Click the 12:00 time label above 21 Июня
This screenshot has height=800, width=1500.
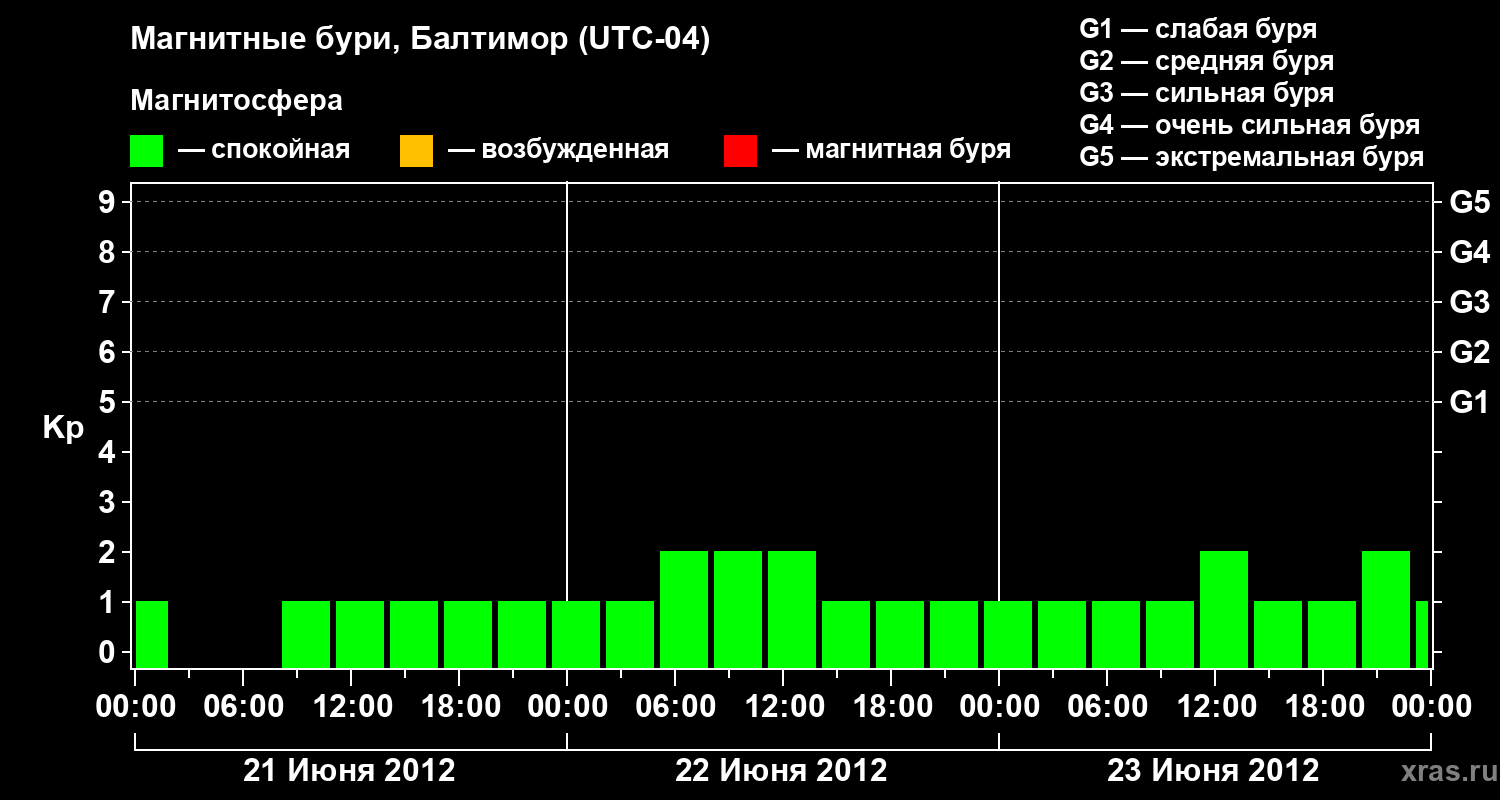point(351,707)
